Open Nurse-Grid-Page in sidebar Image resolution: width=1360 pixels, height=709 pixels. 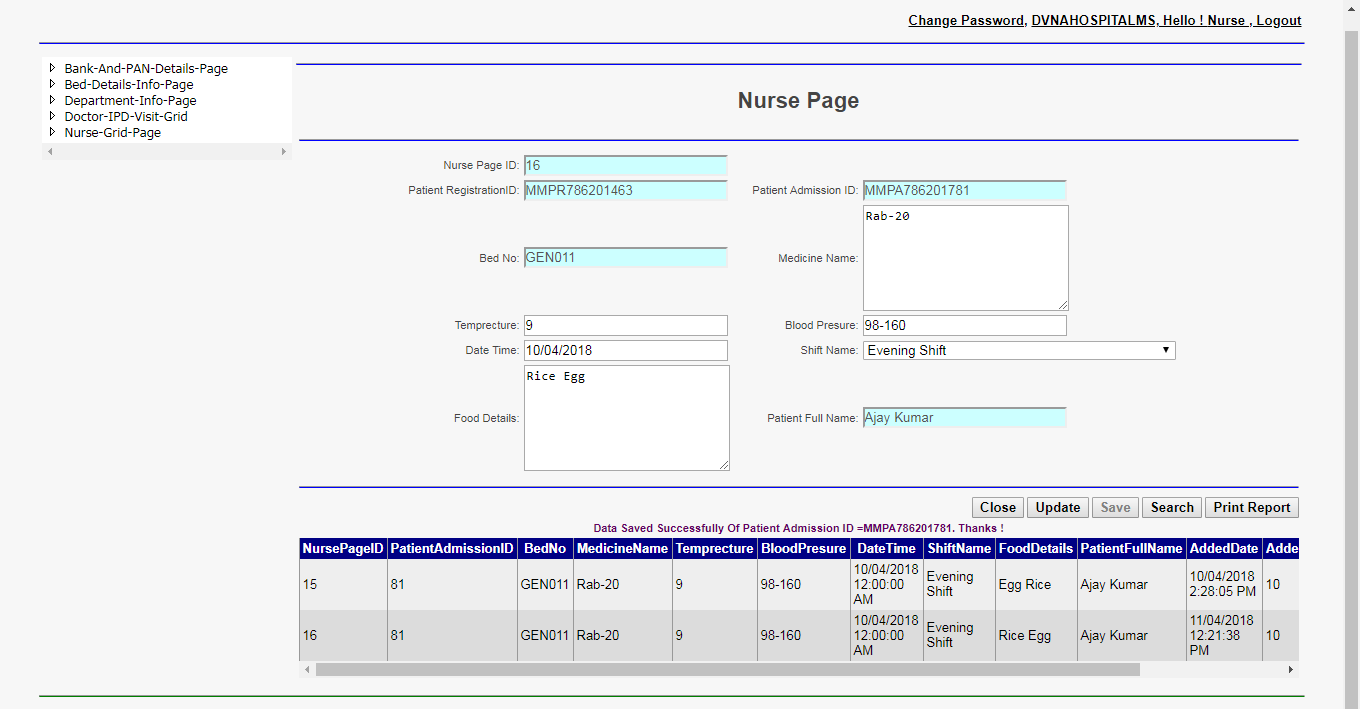(x=112, y=133)
